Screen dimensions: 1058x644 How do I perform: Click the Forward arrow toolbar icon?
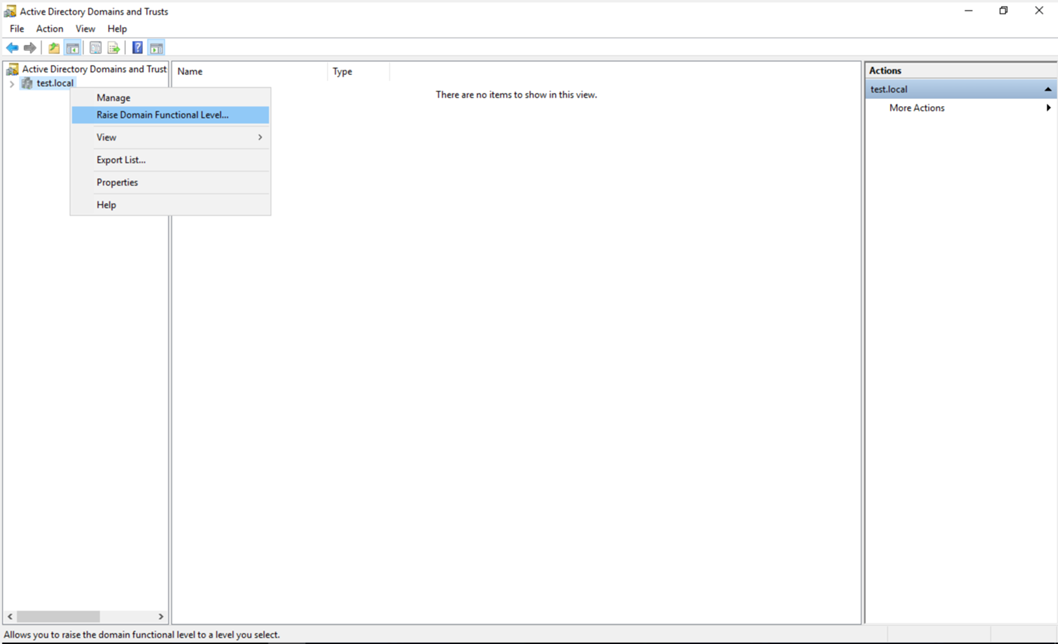pos(30,48)
